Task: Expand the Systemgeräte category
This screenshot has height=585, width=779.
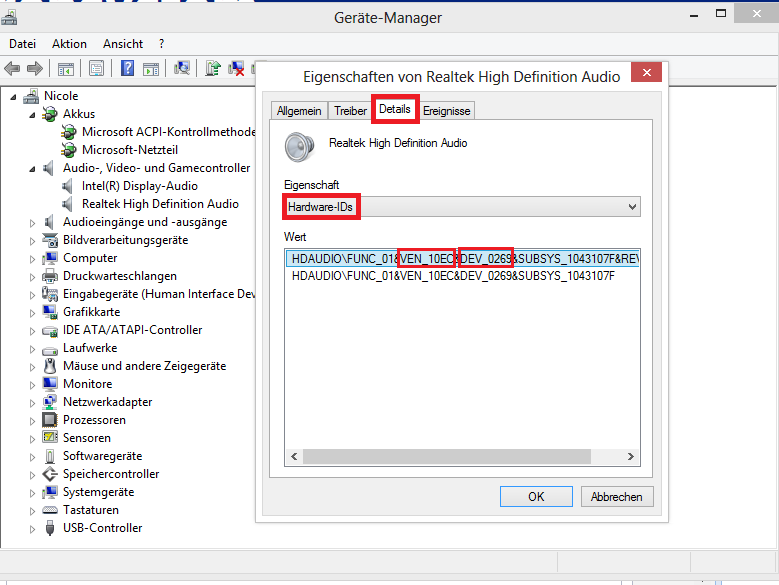Action: point(32,493)
